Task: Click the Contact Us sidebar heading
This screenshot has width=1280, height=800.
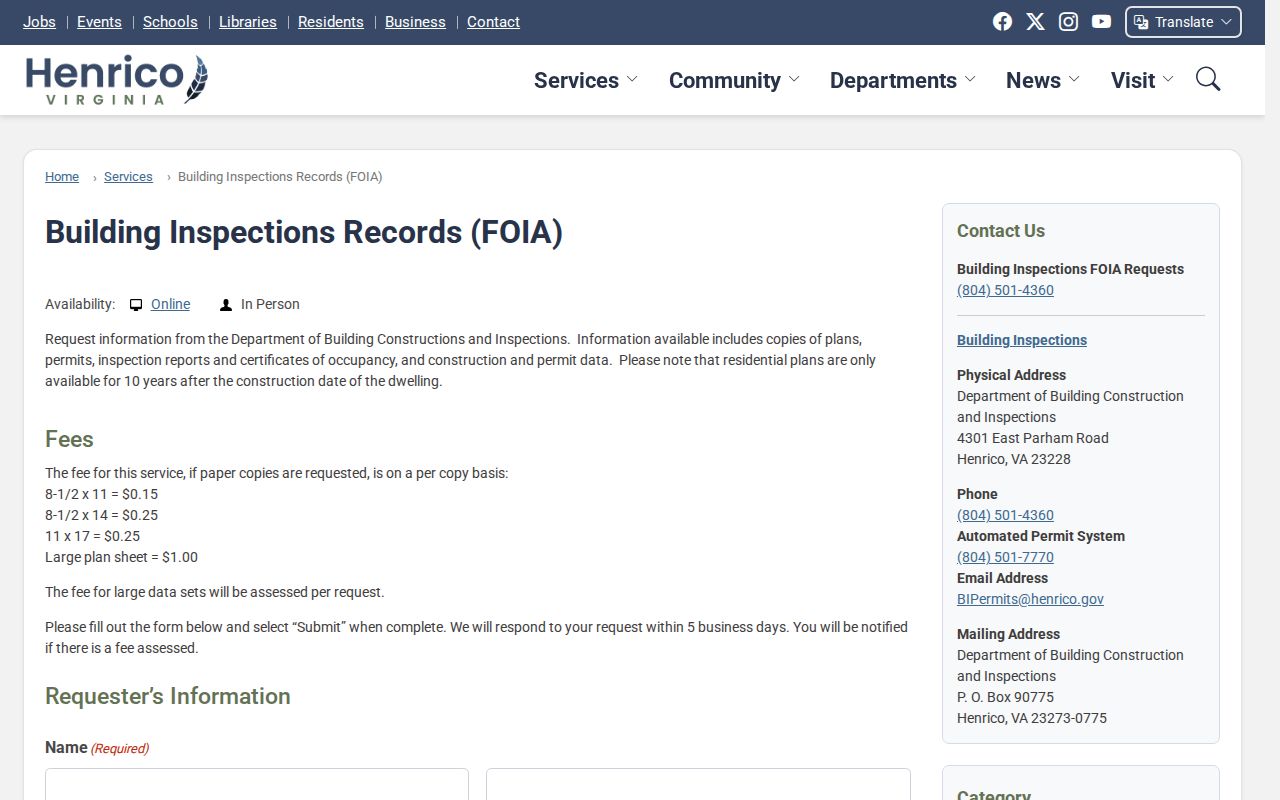Action: click(1001, 231)
